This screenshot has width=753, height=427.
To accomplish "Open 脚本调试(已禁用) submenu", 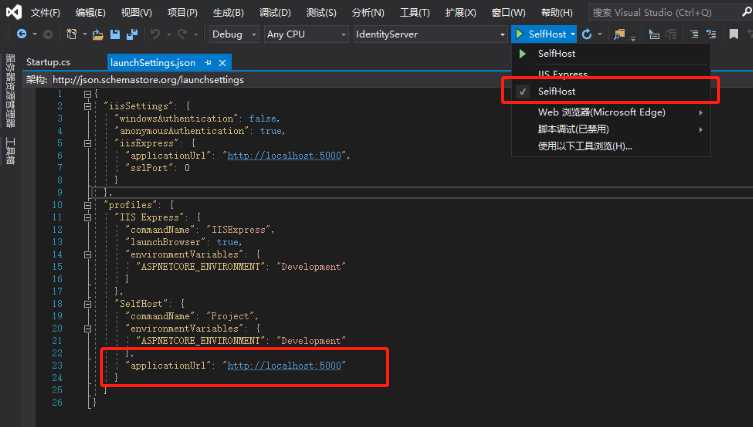I will [x=610, y=129].
